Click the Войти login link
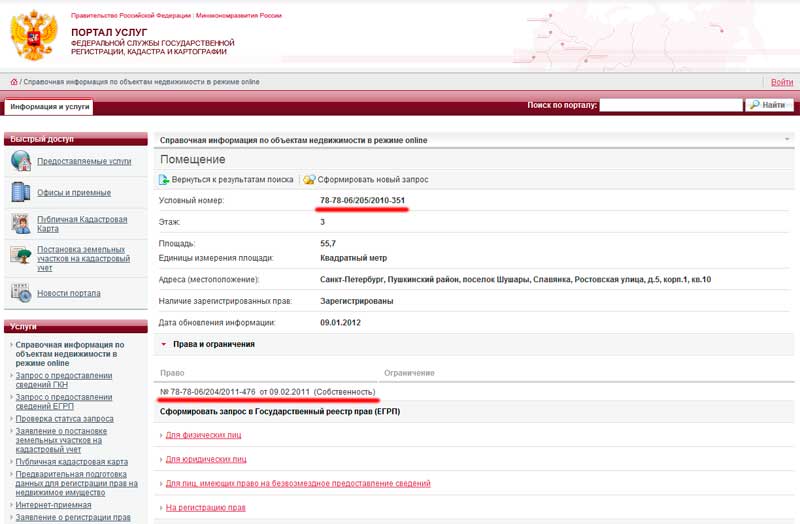This screenshot has width=800, height=524. [x=782, y=82]
